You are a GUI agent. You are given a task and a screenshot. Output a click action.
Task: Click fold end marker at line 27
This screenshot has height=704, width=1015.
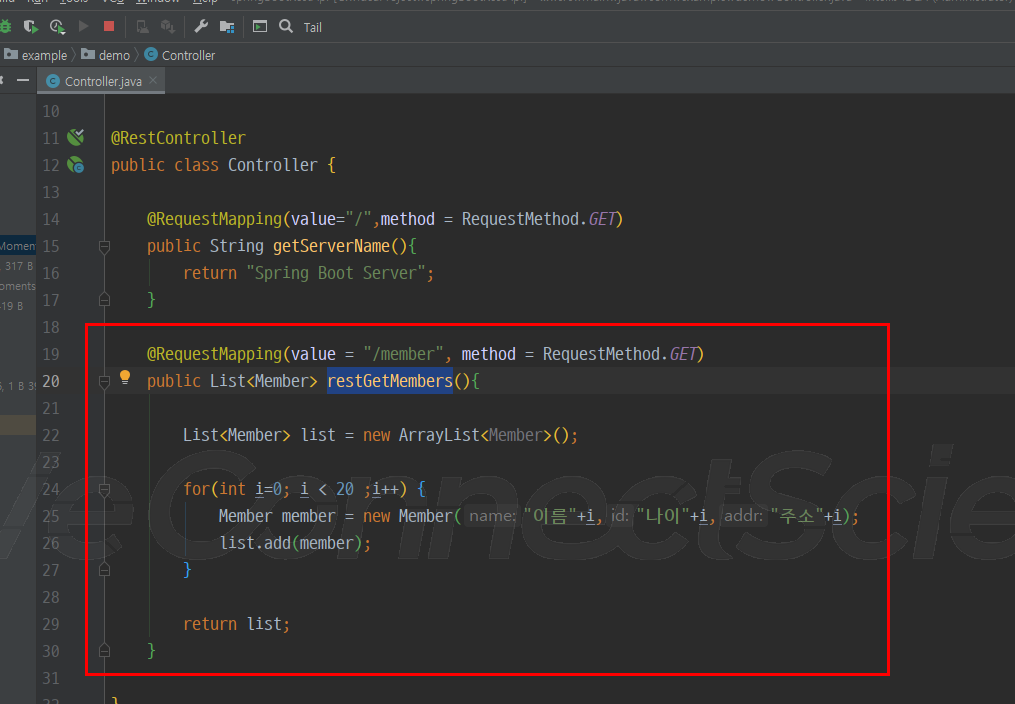104,570
